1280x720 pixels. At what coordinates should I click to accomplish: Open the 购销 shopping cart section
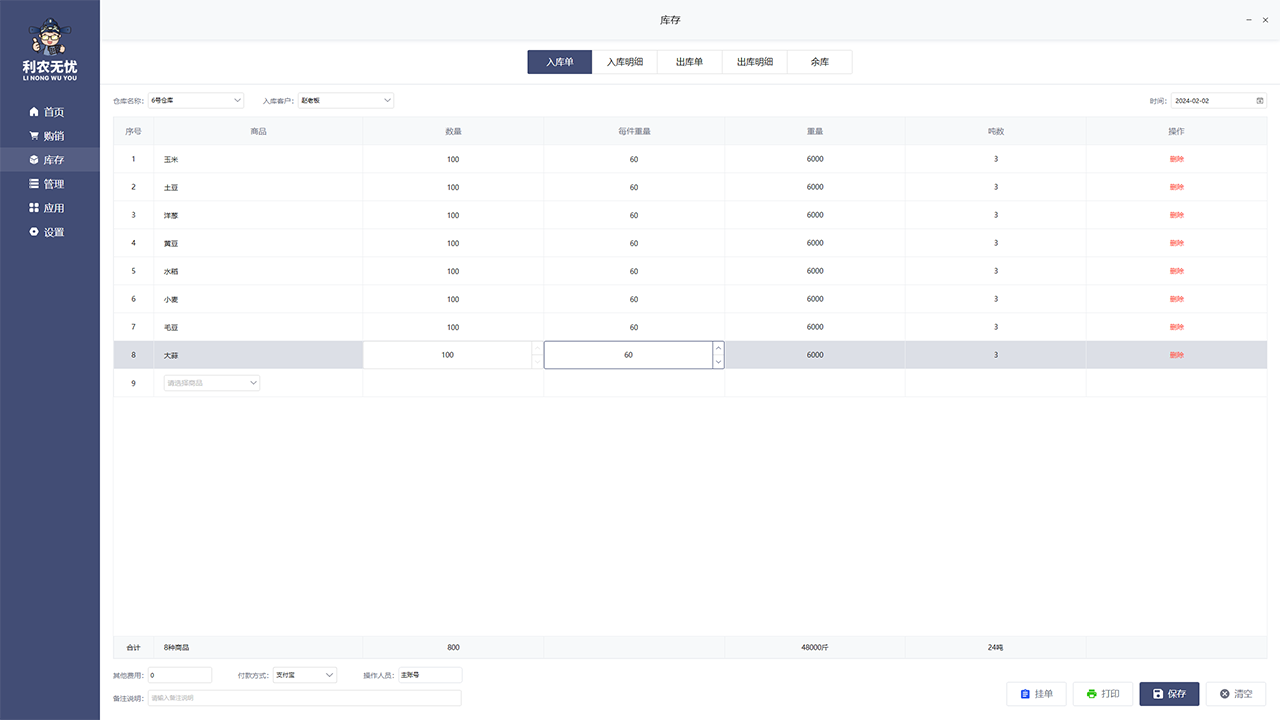(47, 136)
